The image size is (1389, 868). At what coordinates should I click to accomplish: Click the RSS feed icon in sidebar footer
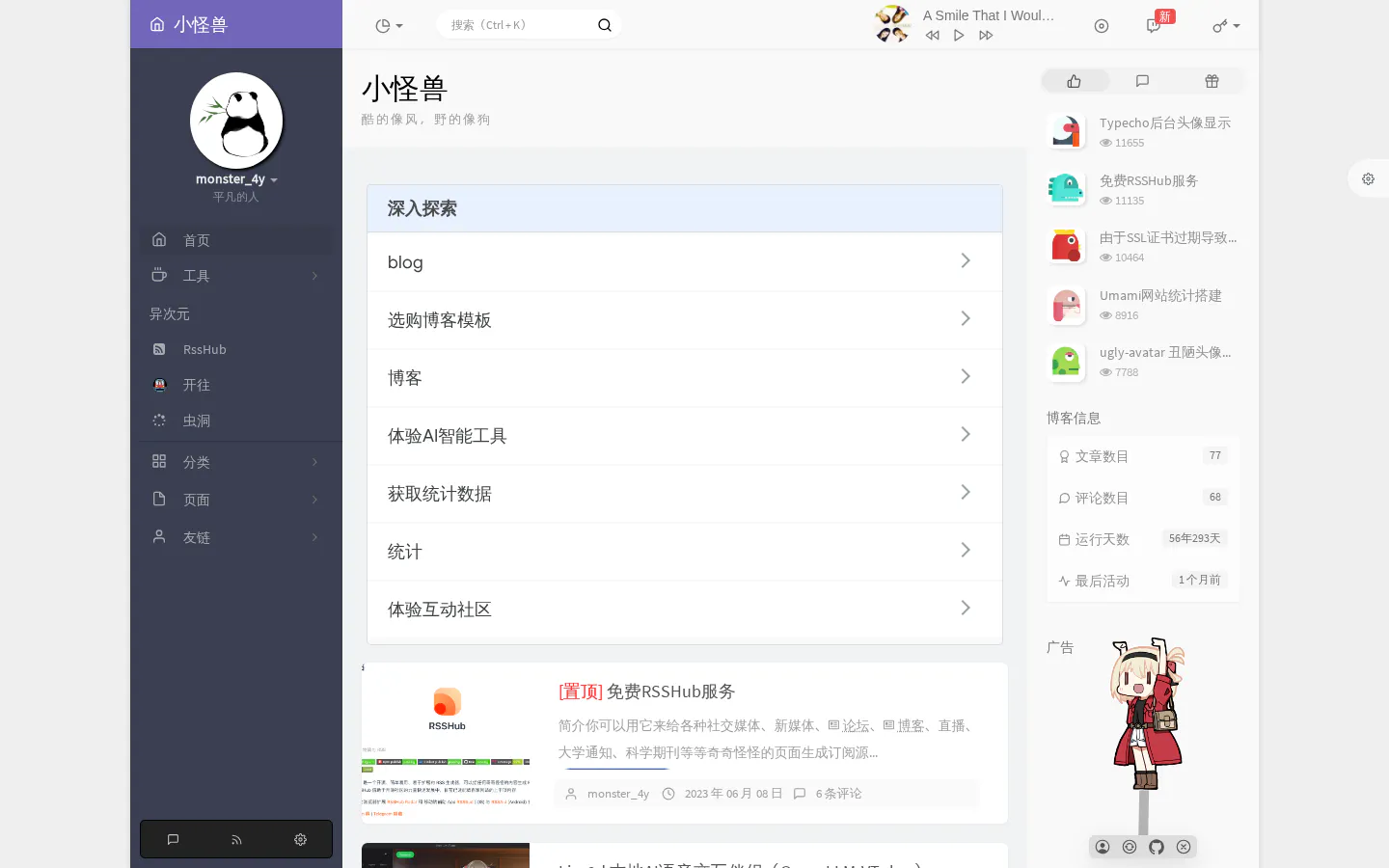click(x=236, y=840)
